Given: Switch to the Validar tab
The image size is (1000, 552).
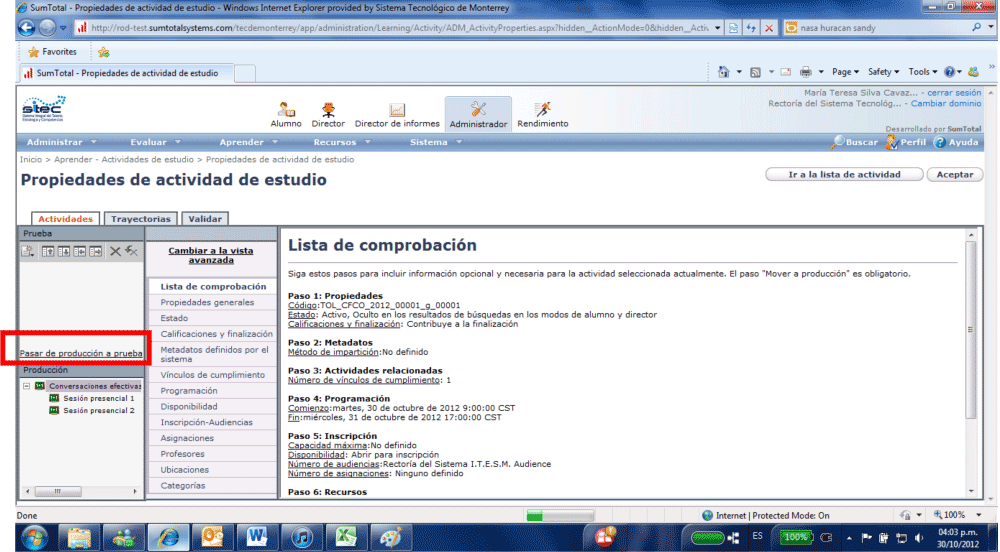Looking at the screenshot, I should coord(205,219).
